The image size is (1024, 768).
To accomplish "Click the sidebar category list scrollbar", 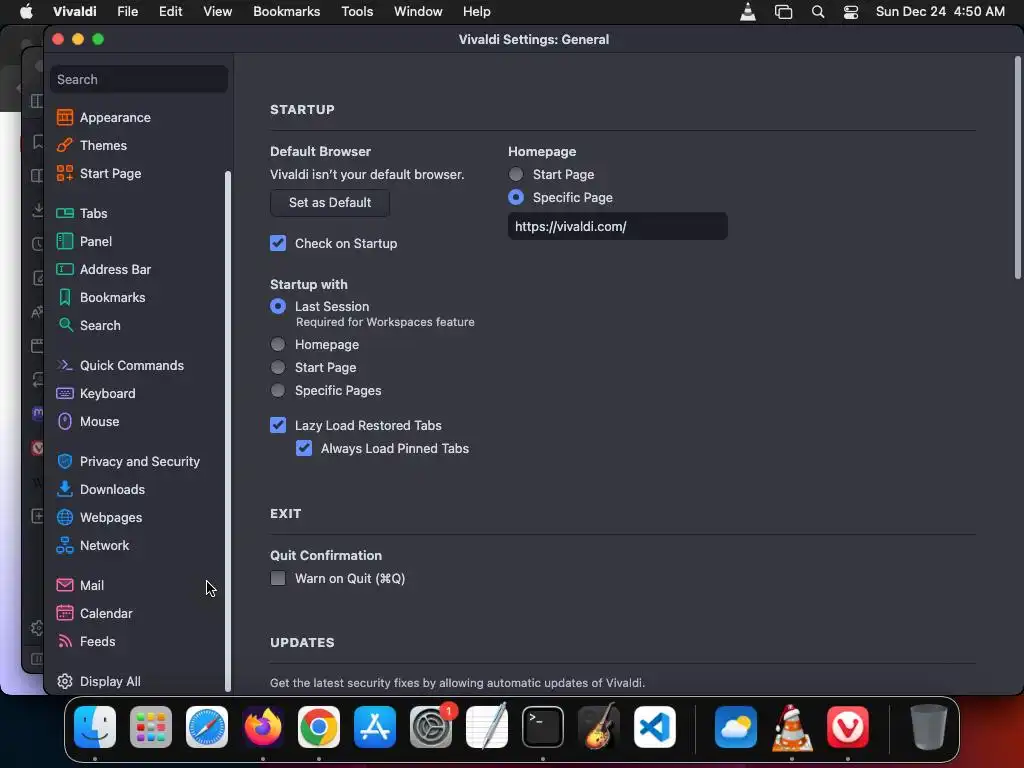I will 227,431.
